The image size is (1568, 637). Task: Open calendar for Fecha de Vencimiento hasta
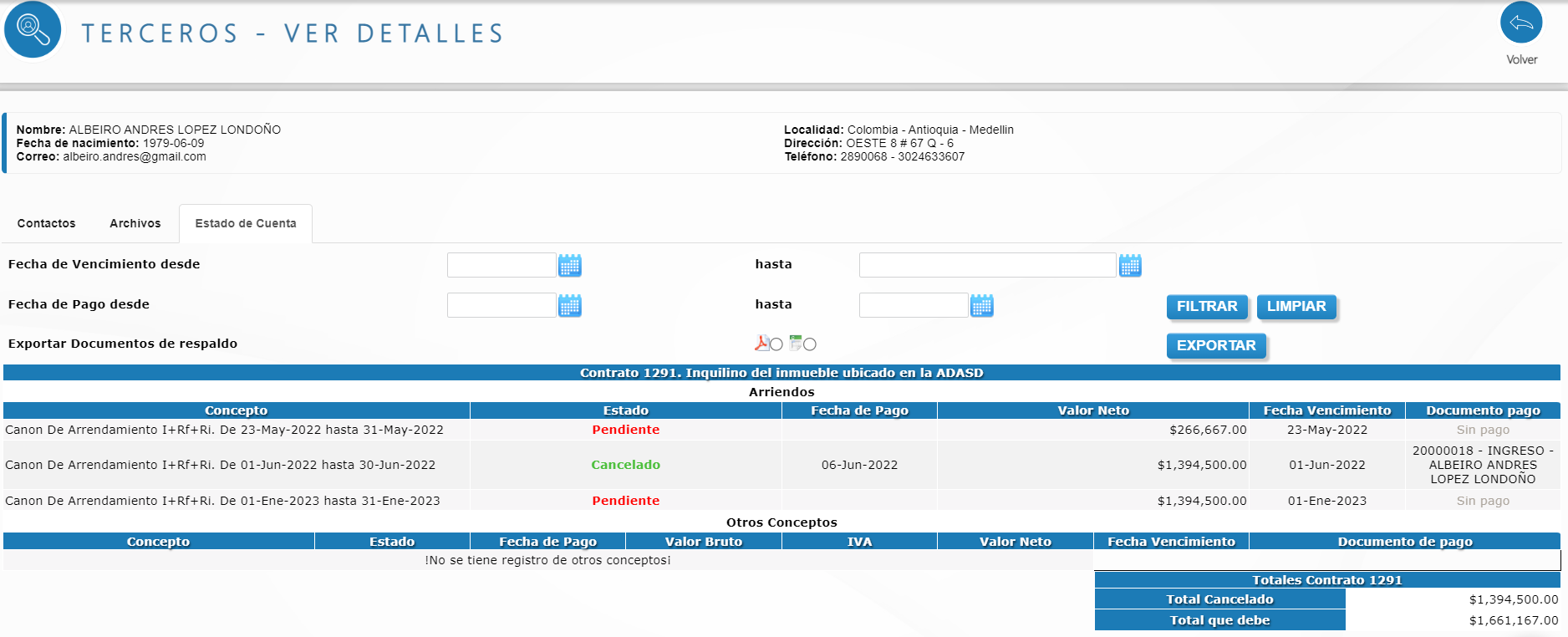click(1129, 266)
